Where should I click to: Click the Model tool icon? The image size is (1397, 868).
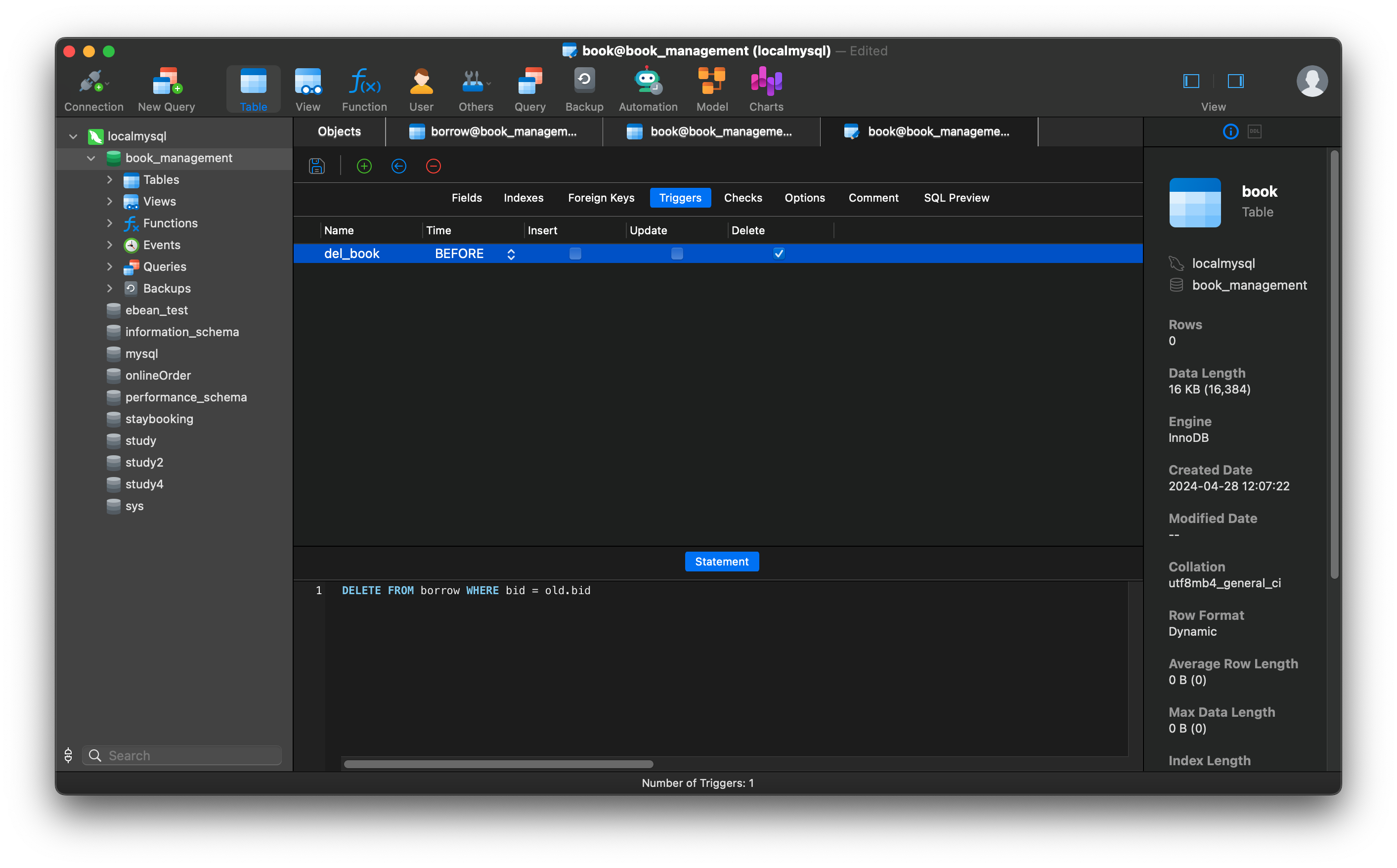(x=711, y=88)
